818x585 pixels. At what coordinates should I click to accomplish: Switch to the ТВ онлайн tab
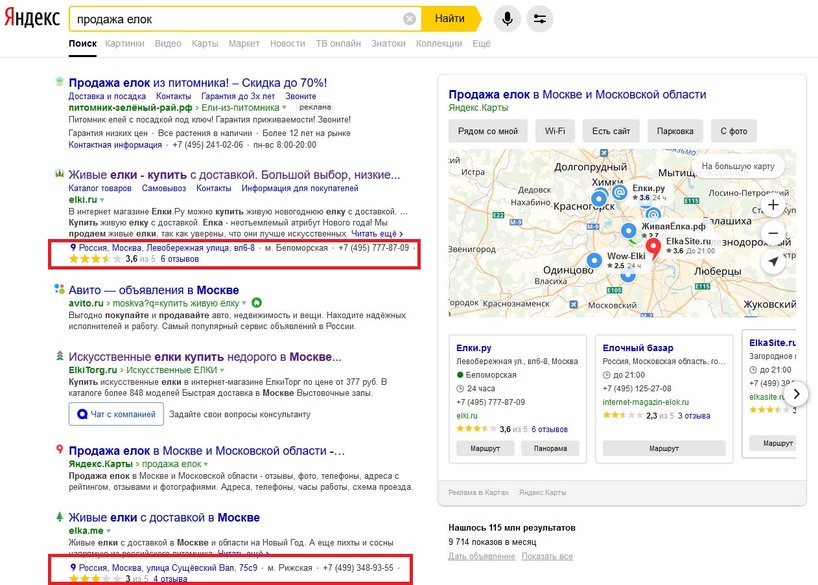[x=338, y=44]
